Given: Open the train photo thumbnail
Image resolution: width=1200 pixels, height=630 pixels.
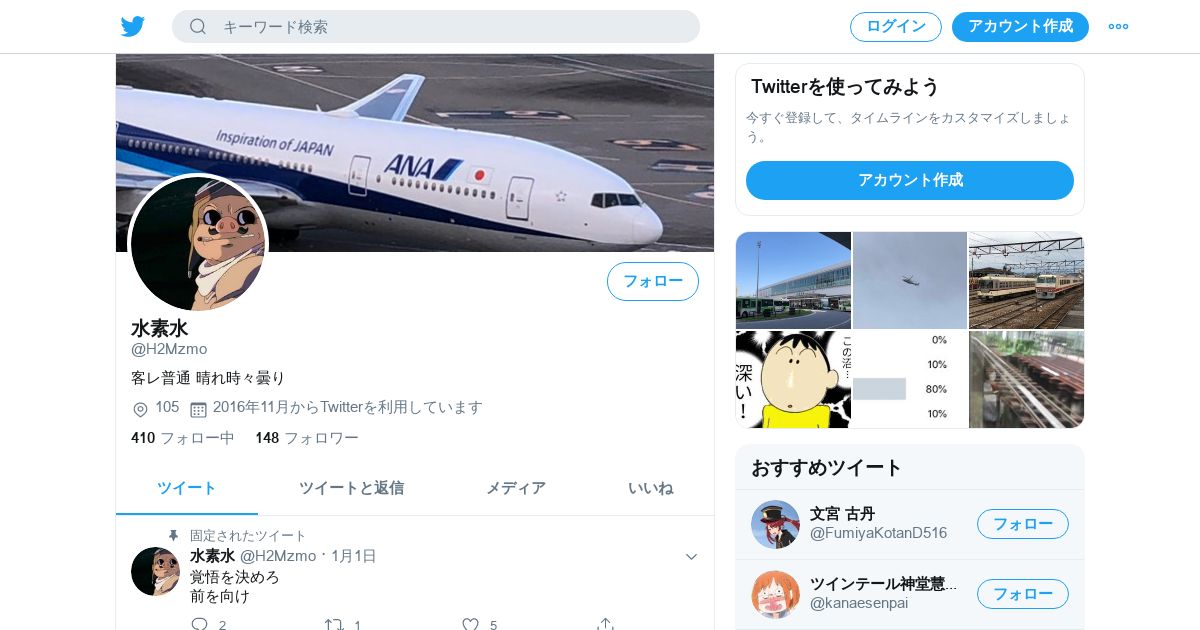Looking at the screenshot, I should [1026, 280].
